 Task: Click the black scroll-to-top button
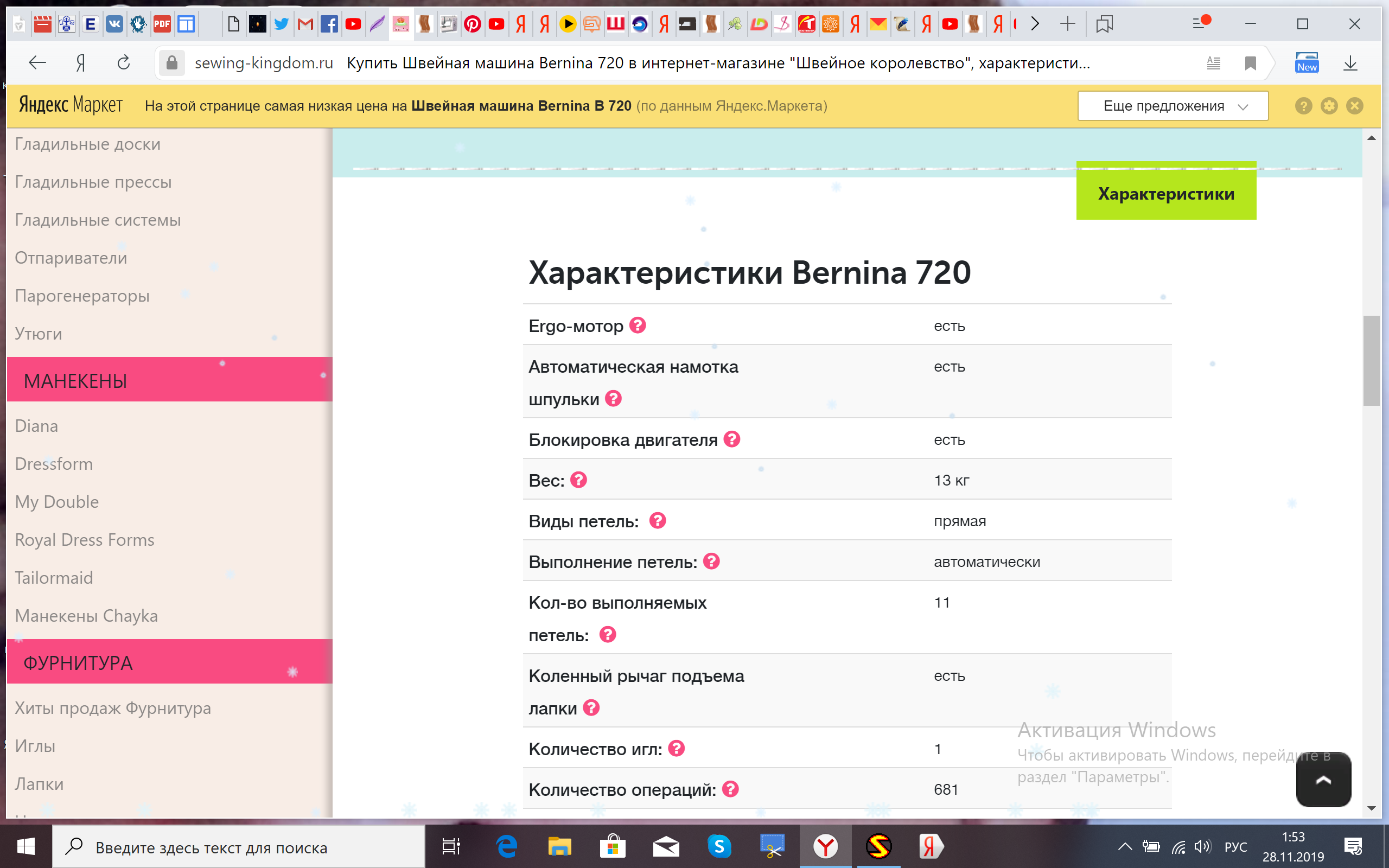click(x=1323, y=780)
